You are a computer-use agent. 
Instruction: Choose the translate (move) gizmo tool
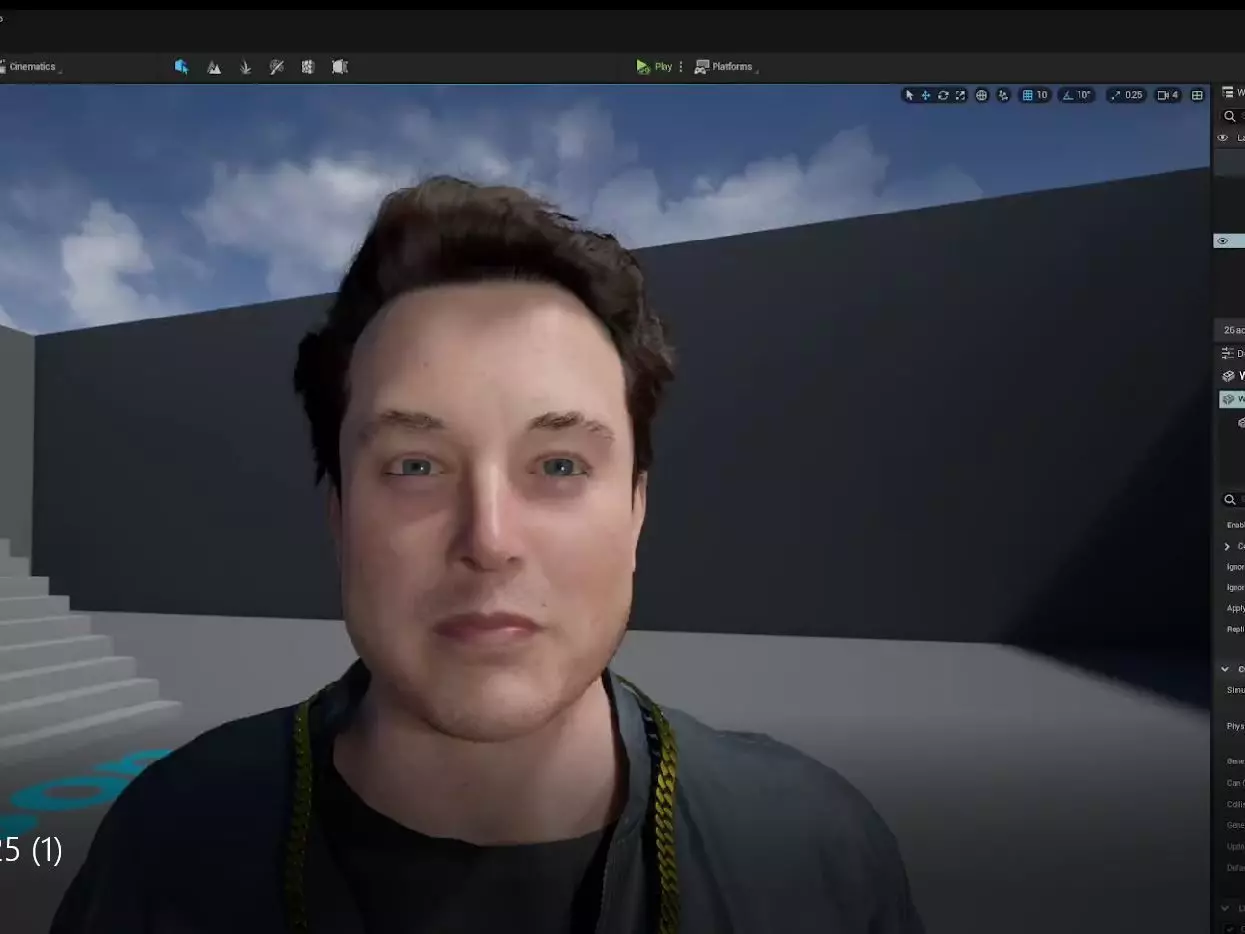point(926,95)
